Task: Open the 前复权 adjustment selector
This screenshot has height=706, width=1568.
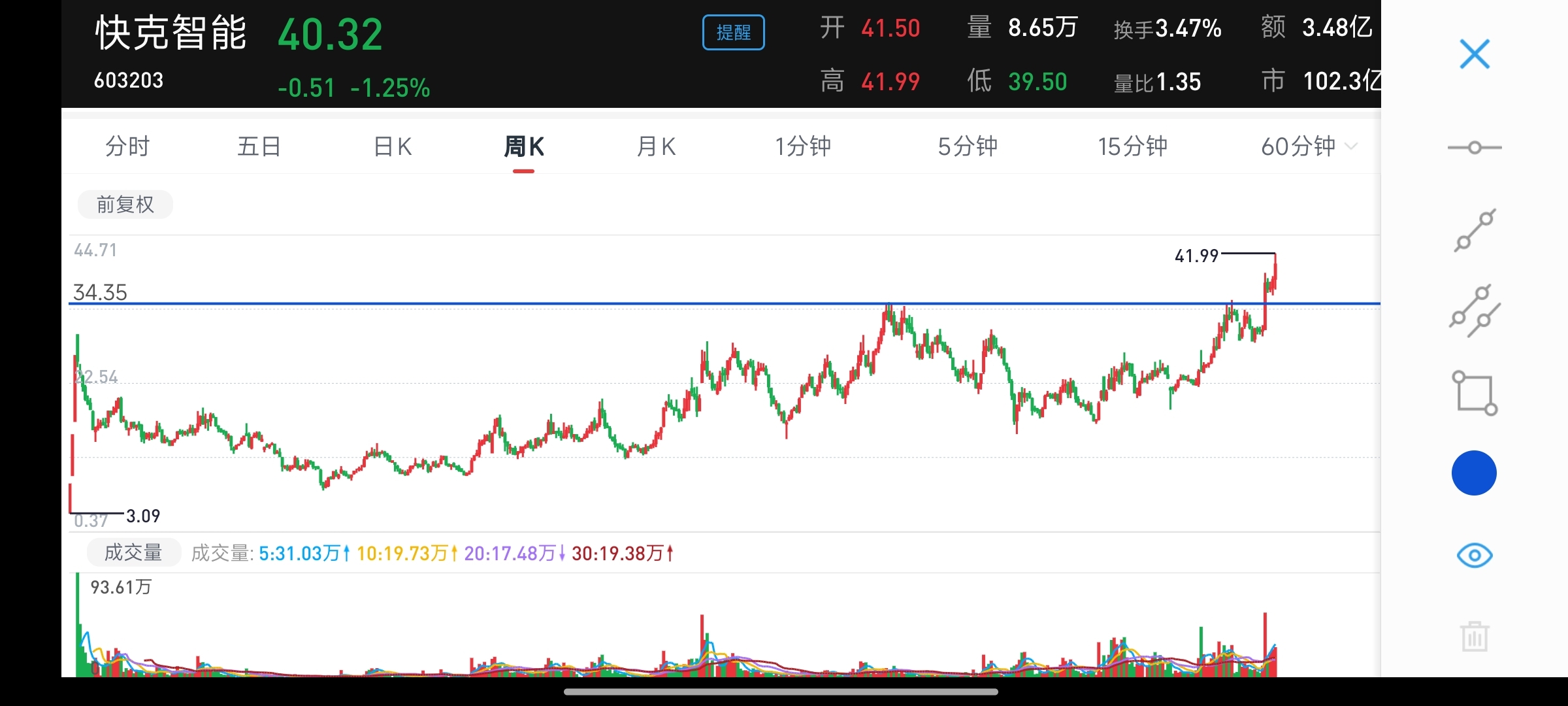Action: (x=125, y=205)
